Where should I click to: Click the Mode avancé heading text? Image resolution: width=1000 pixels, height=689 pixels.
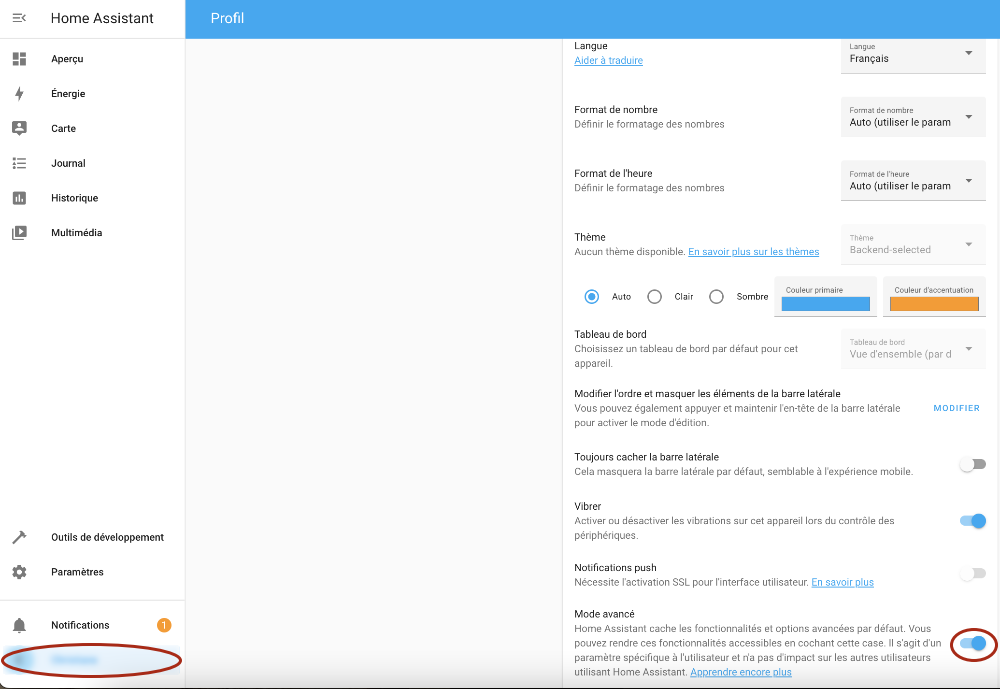coord(604,614)
